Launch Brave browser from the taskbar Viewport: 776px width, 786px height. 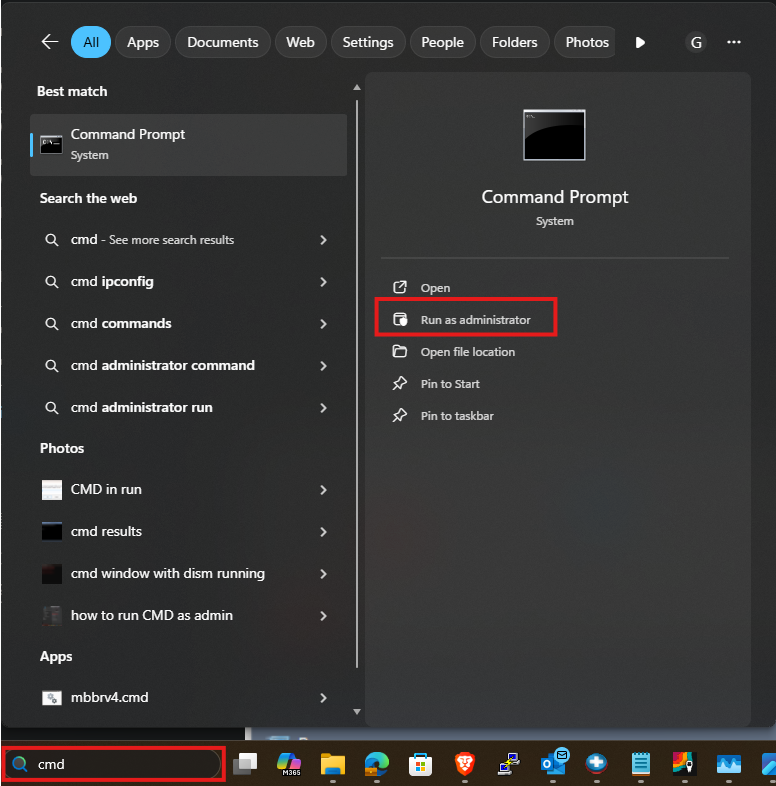click(465, 764)
